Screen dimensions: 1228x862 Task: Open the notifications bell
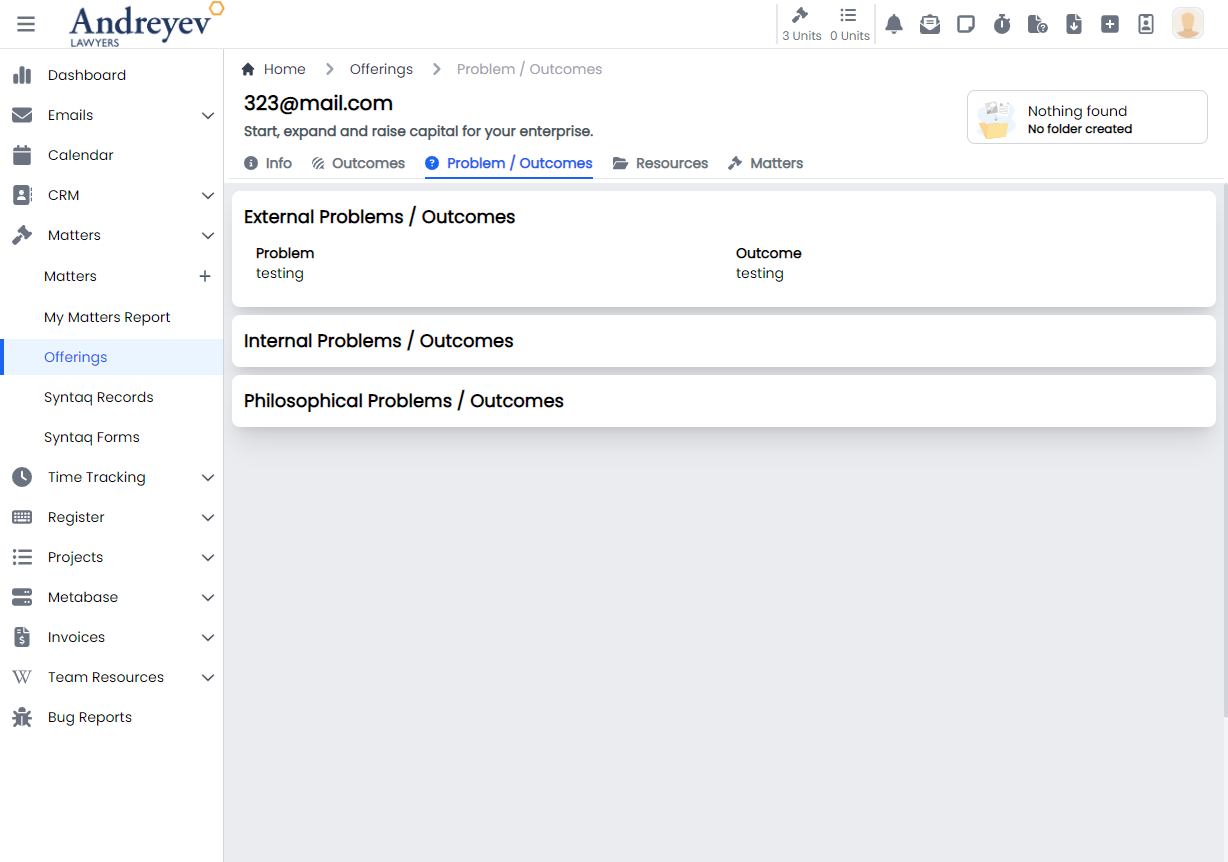pyautogui.click(x=894, y=24)
